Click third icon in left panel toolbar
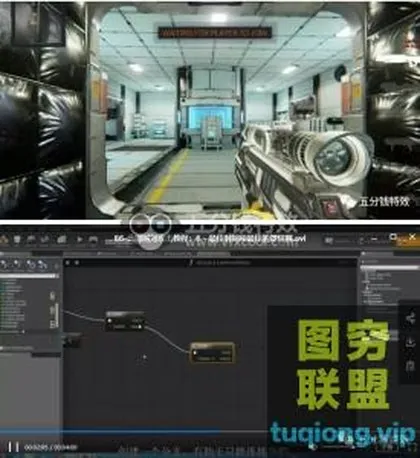 point(31,265)
